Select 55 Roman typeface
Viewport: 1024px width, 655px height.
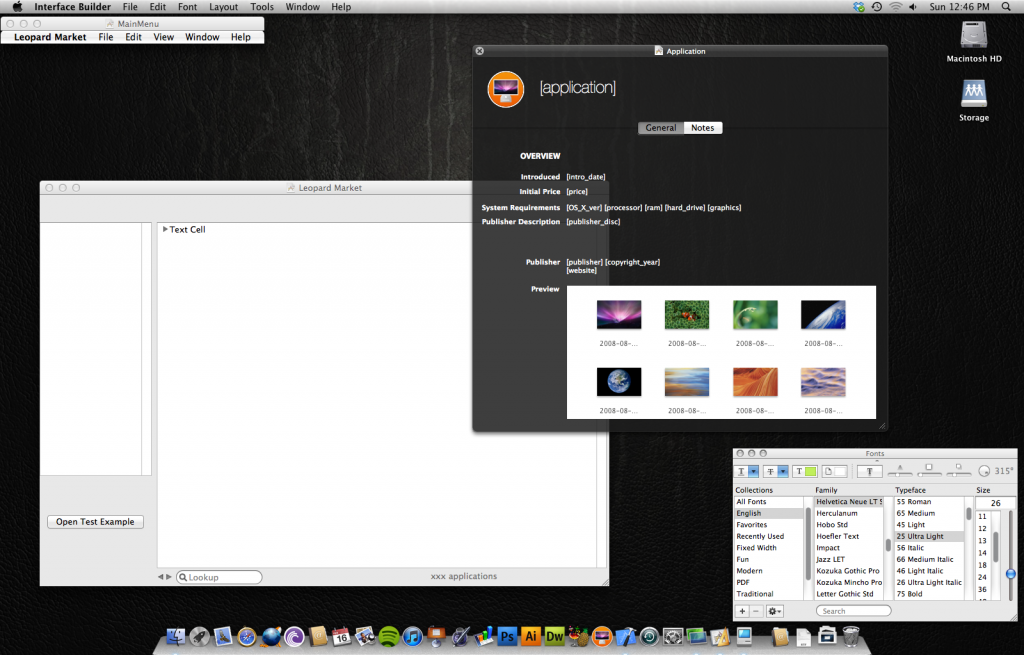[x=929, y=502]
